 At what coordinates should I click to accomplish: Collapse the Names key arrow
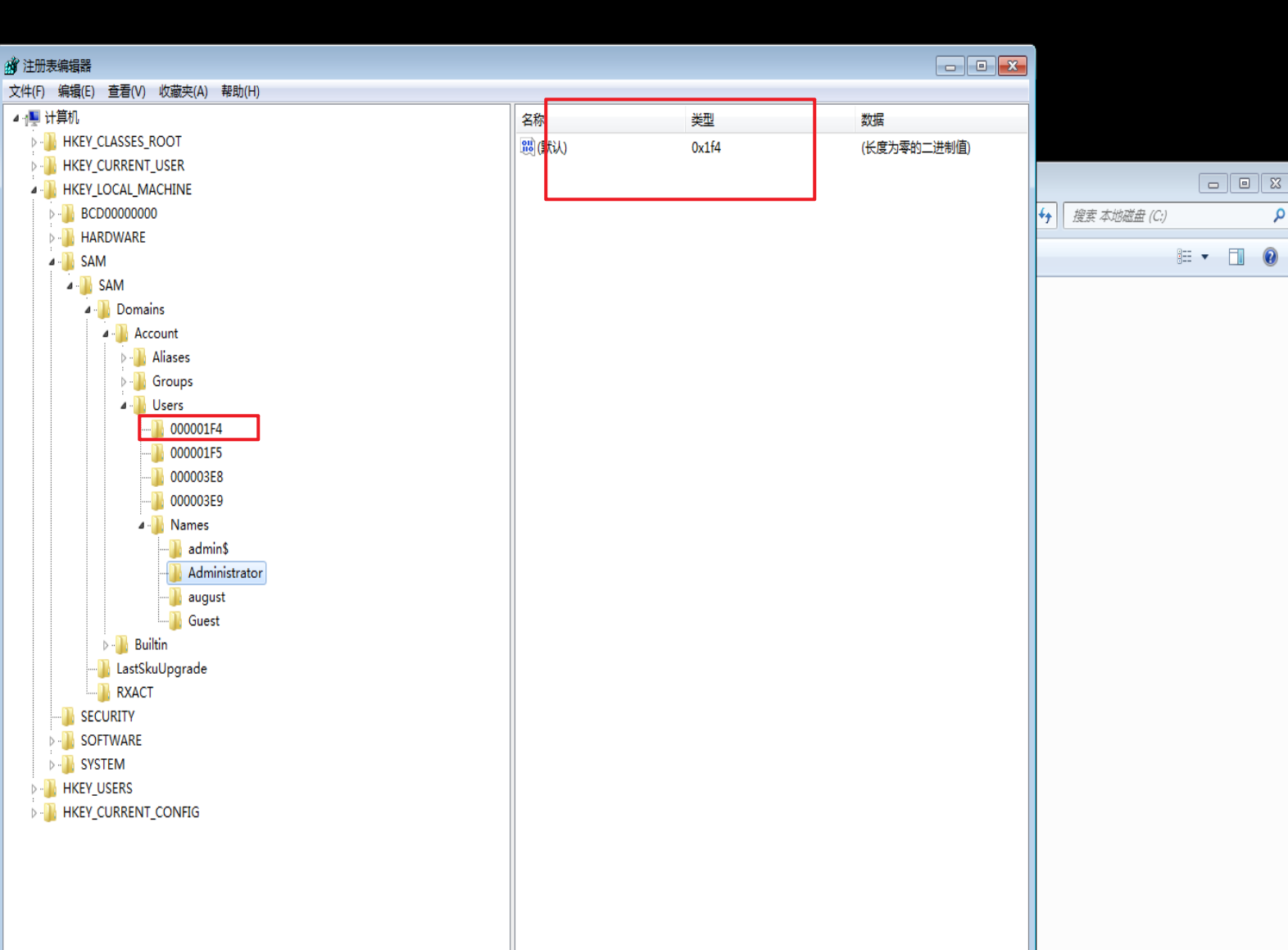tap(142, 525)
